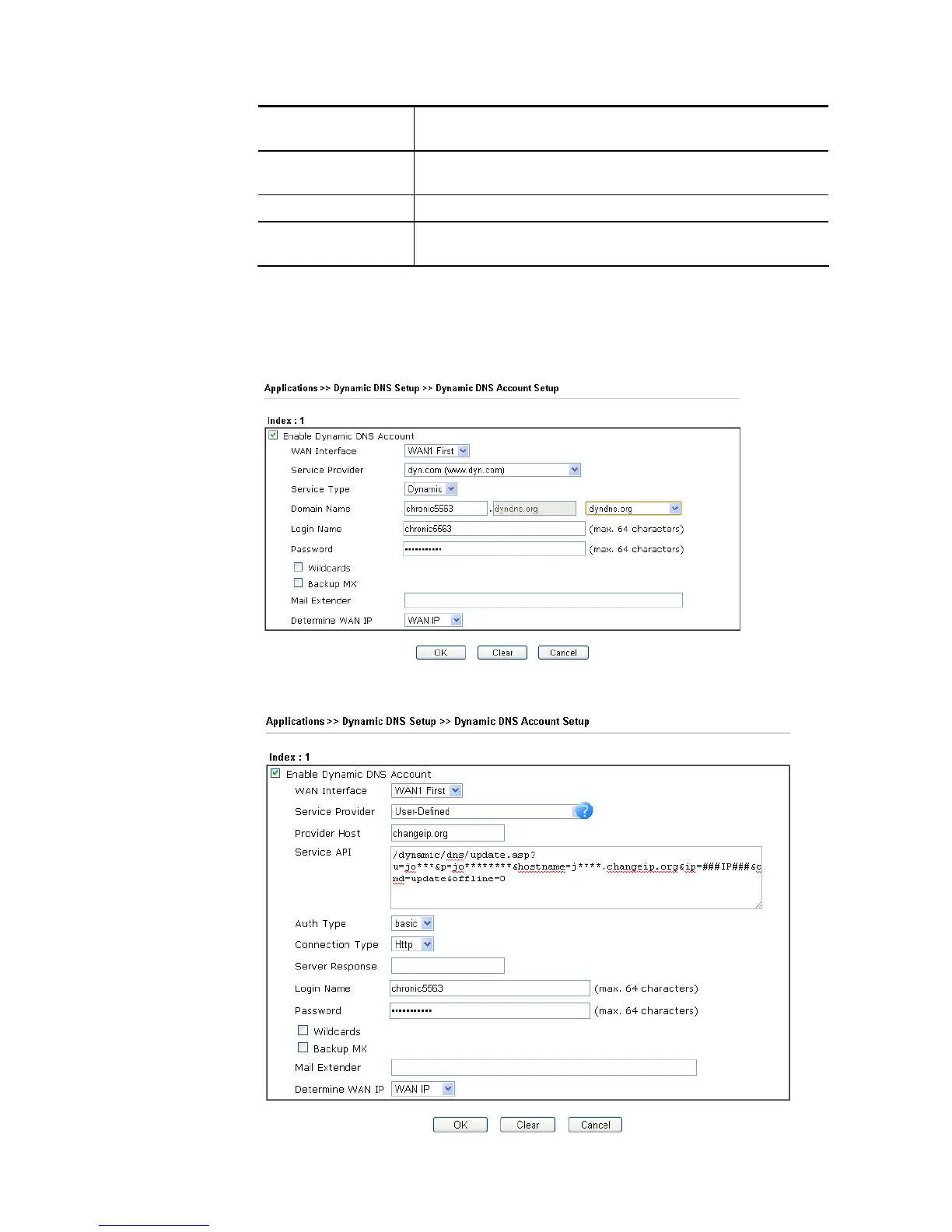
Task: Open the User-Defined Service Provider dropdown
Action: pos(487,811)
